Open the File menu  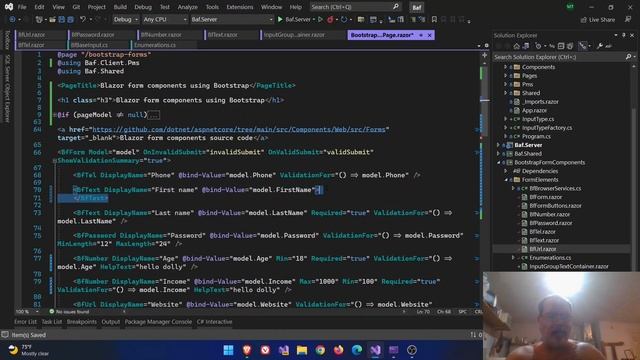tap(22, 7)
